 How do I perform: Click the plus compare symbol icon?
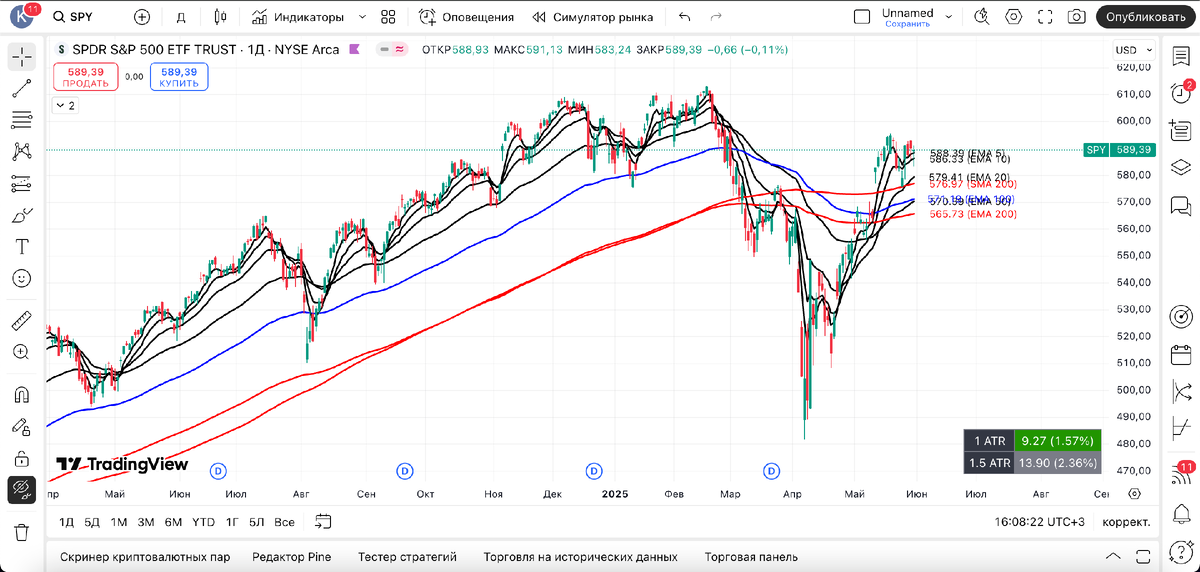pyautogui.click(x=142, y=17)
